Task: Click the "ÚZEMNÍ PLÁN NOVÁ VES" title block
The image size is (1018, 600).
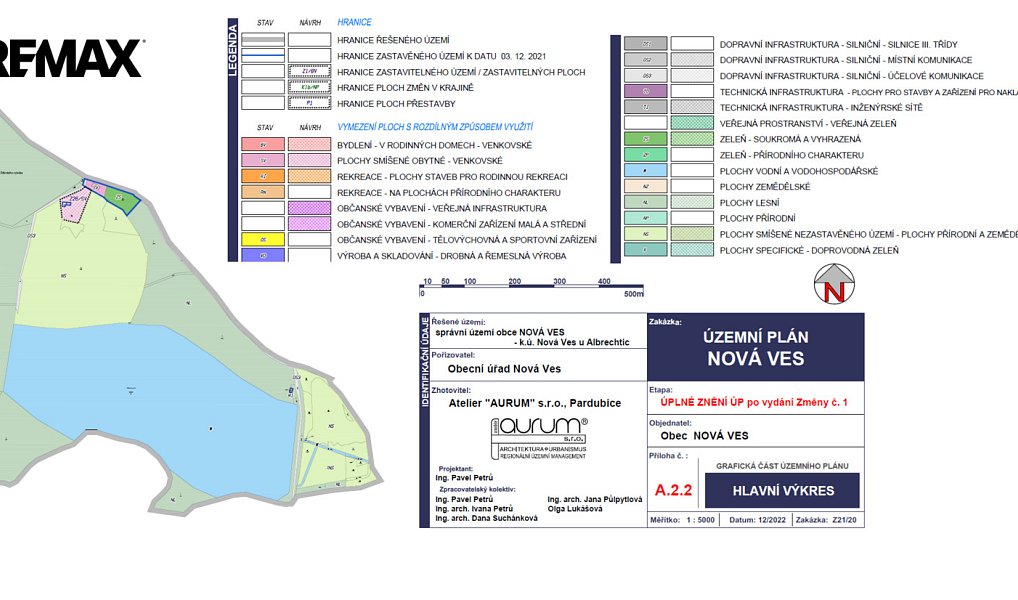Action: [x=756, y=347]
